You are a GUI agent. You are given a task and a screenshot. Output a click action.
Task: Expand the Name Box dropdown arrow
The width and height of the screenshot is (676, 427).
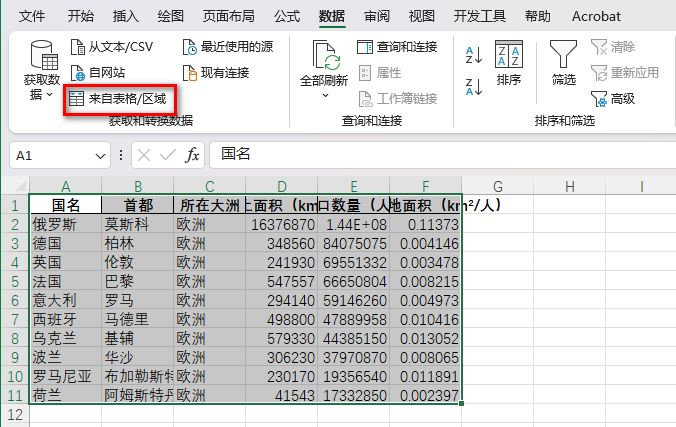coord(100,156)
